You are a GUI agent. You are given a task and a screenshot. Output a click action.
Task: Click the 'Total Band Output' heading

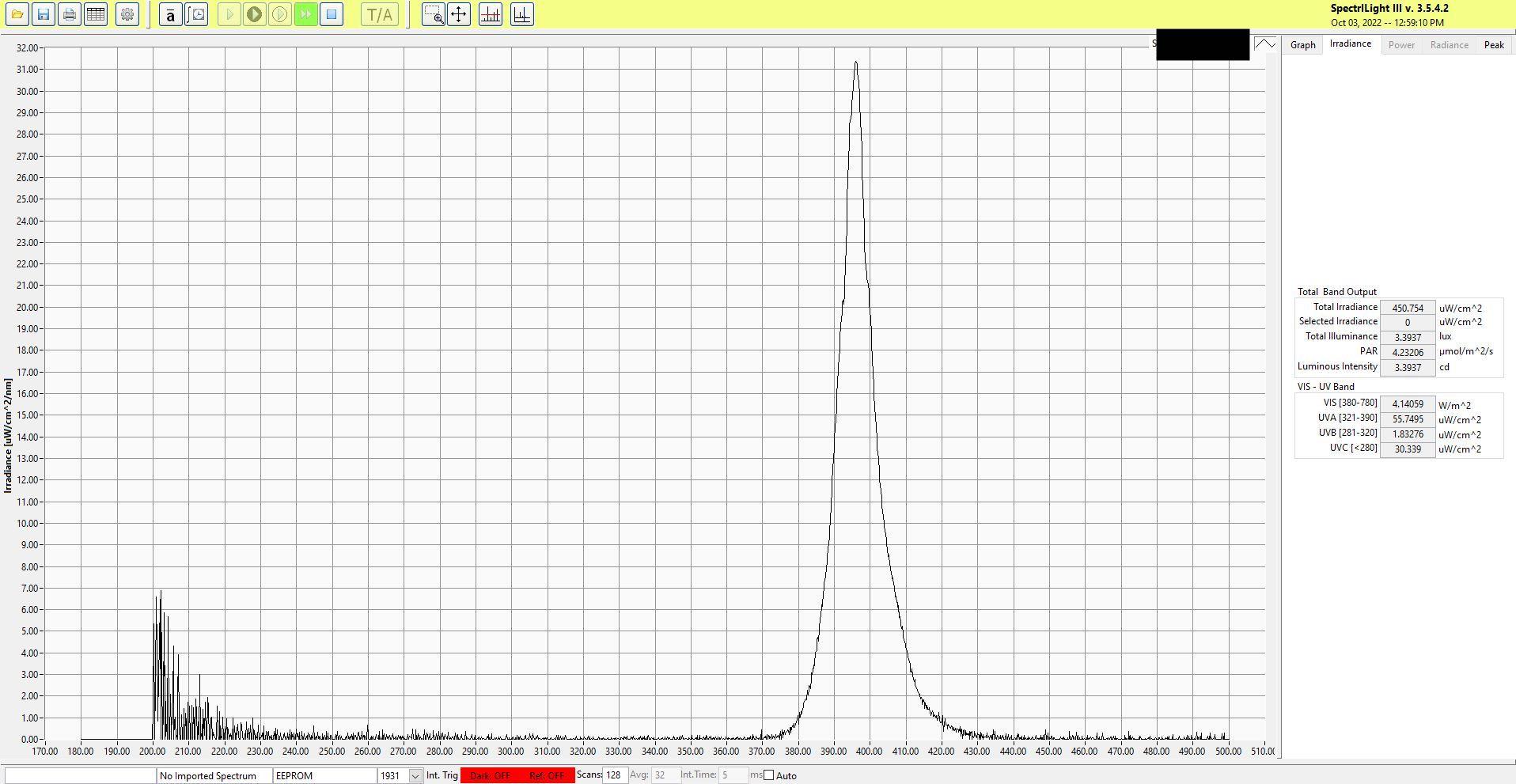point(1336,292)
